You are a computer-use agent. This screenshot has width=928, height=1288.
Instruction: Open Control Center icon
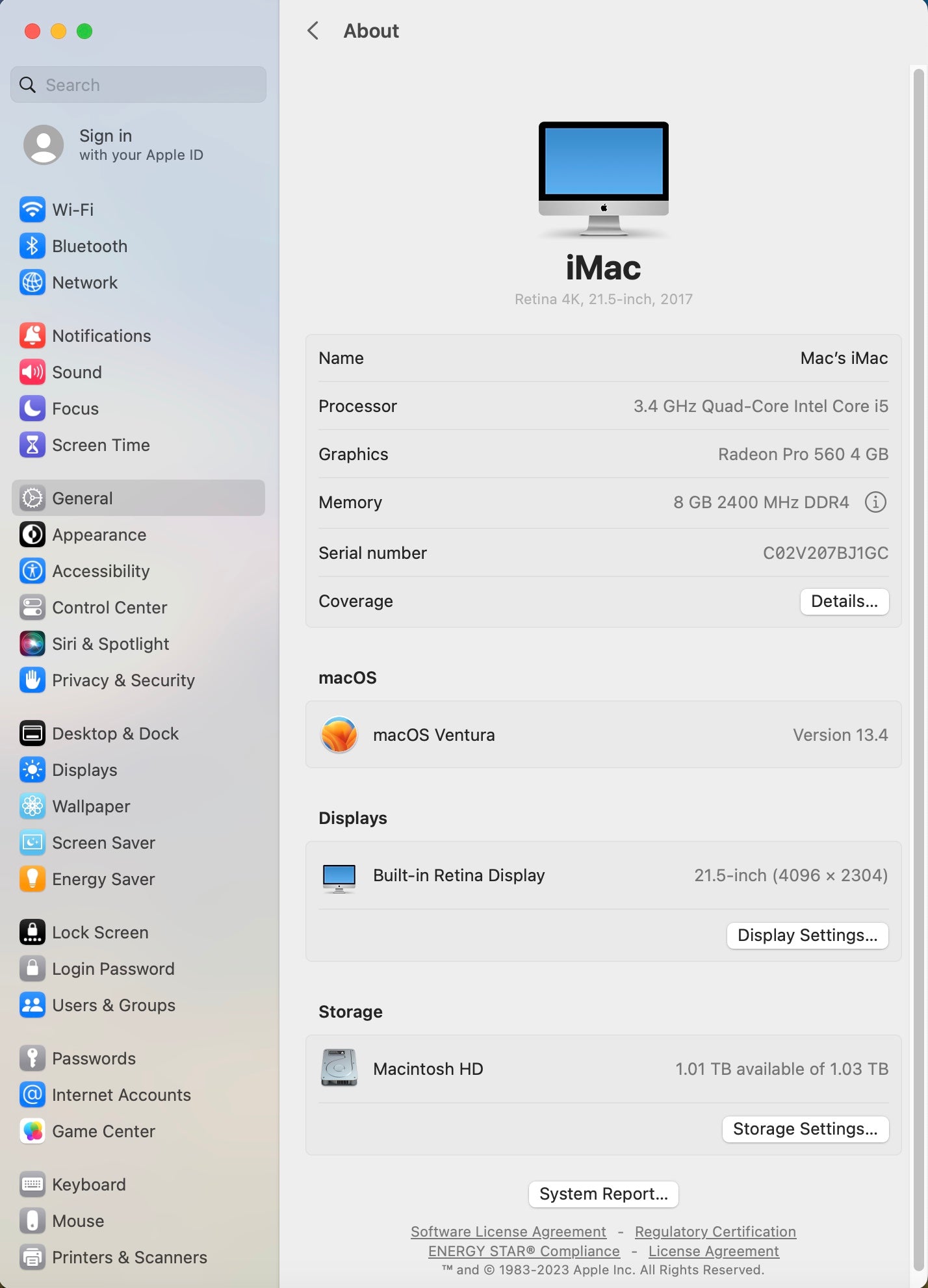(x=32, y=607)
